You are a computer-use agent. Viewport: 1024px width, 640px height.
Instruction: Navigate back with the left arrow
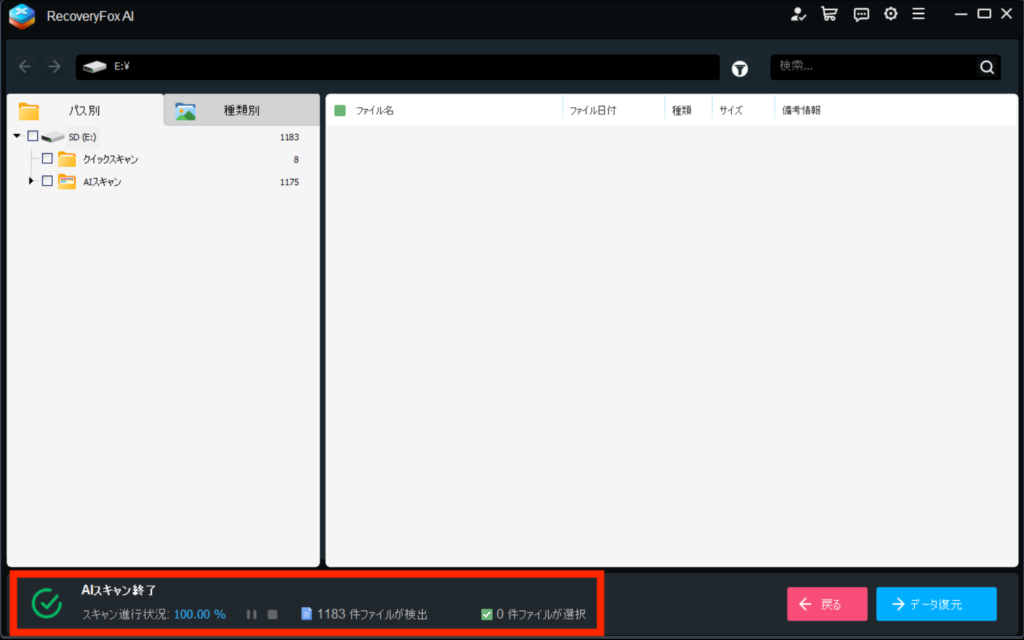point(26,67)
